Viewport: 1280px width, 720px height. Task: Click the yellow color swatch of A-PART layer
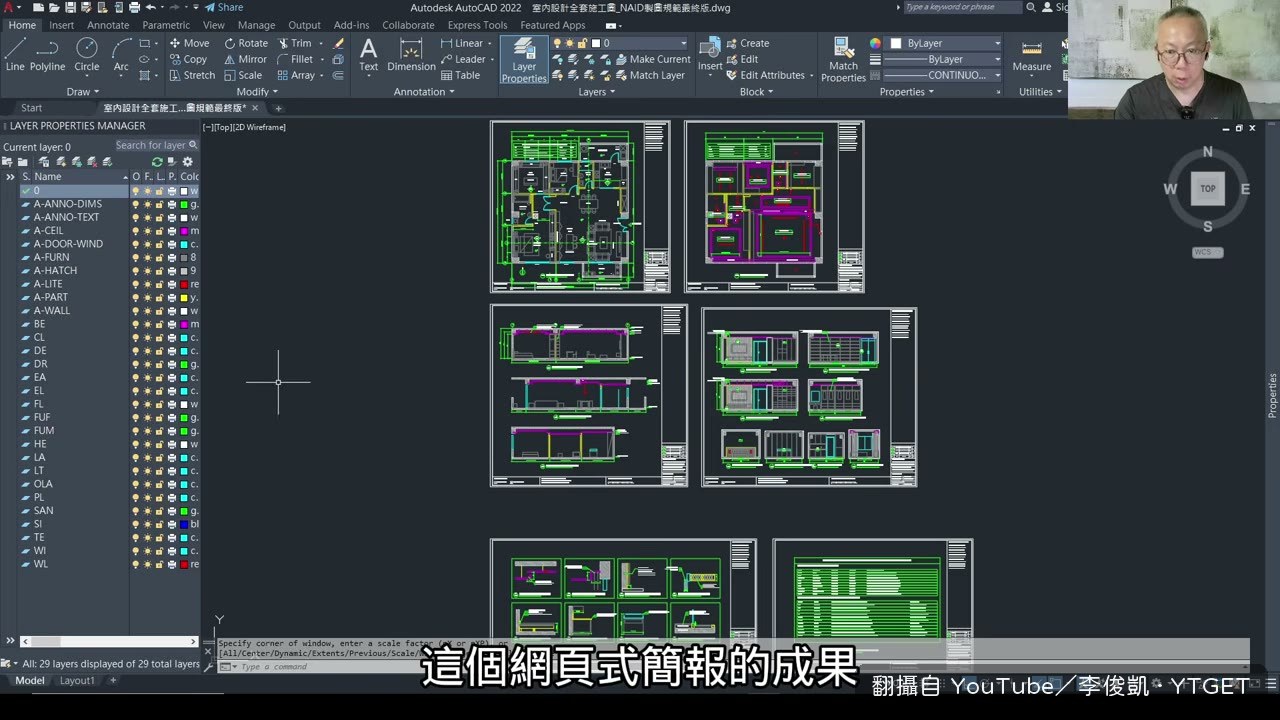pyautogui.click(x=184, y=298)
